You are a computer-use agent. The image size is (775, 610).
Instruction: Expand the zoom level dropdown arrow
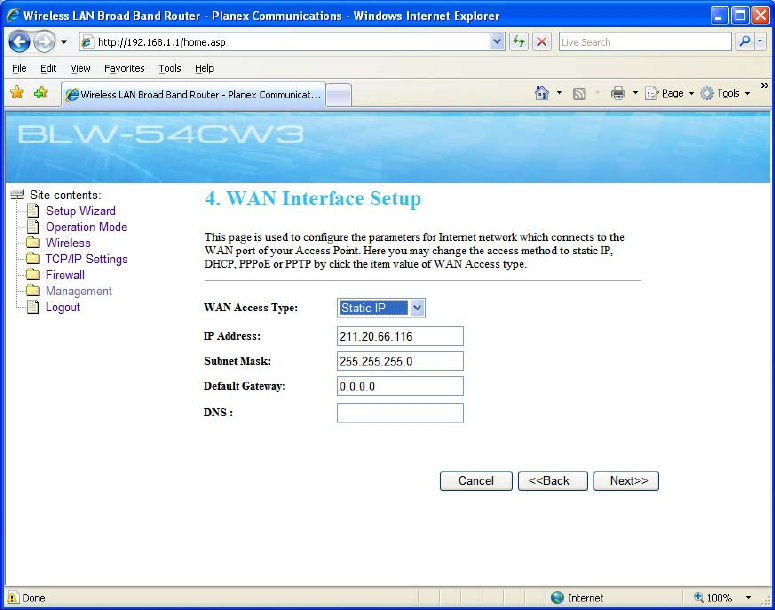click(748, 598)
